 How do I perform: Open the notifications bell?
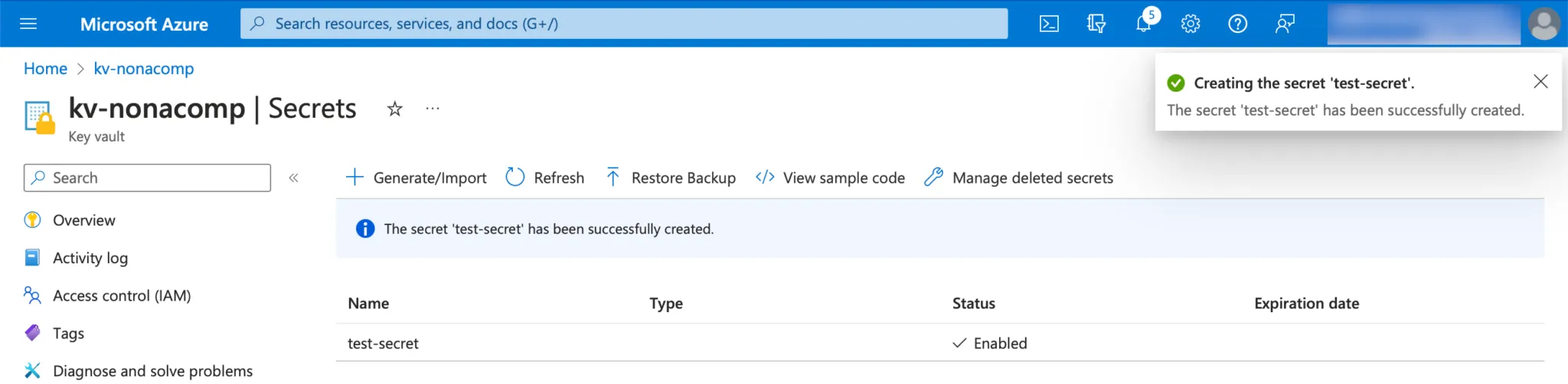(x=1143, y=24)
